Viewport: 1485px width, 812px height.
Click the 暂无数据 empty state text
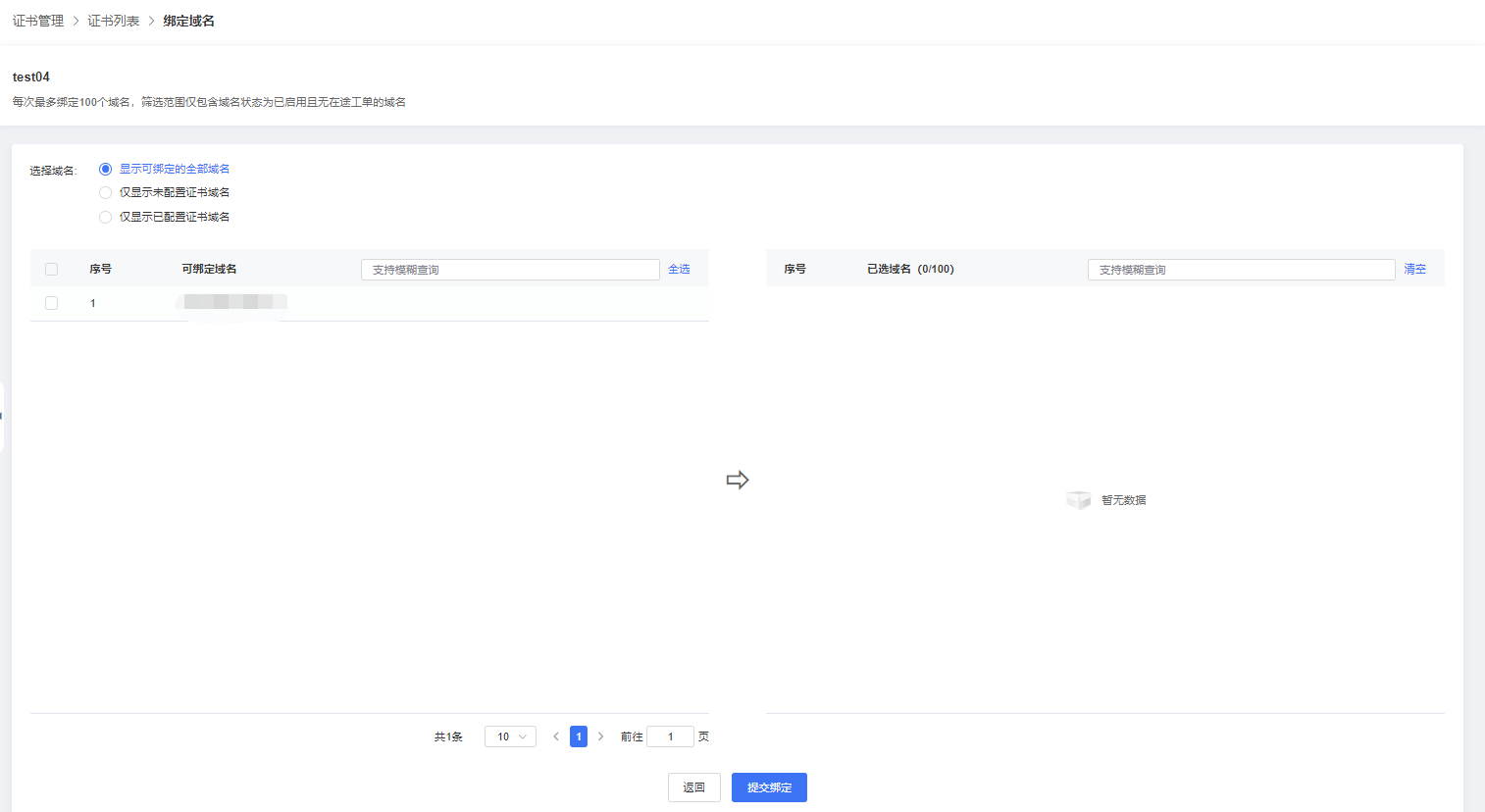pos(1124,500)
